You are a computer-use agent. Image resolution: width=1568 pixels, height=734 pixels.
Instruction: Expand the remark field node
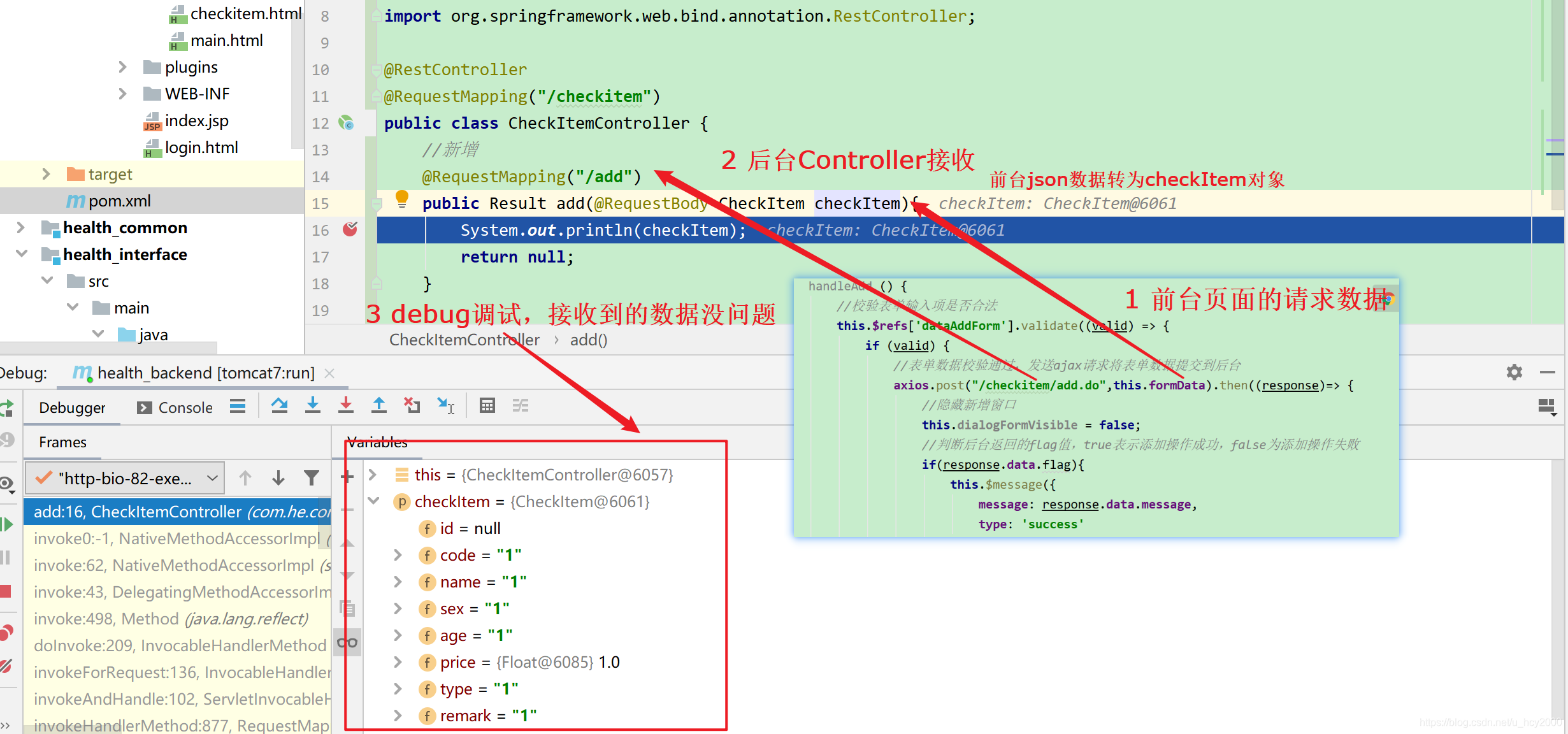tap(398, 716)
